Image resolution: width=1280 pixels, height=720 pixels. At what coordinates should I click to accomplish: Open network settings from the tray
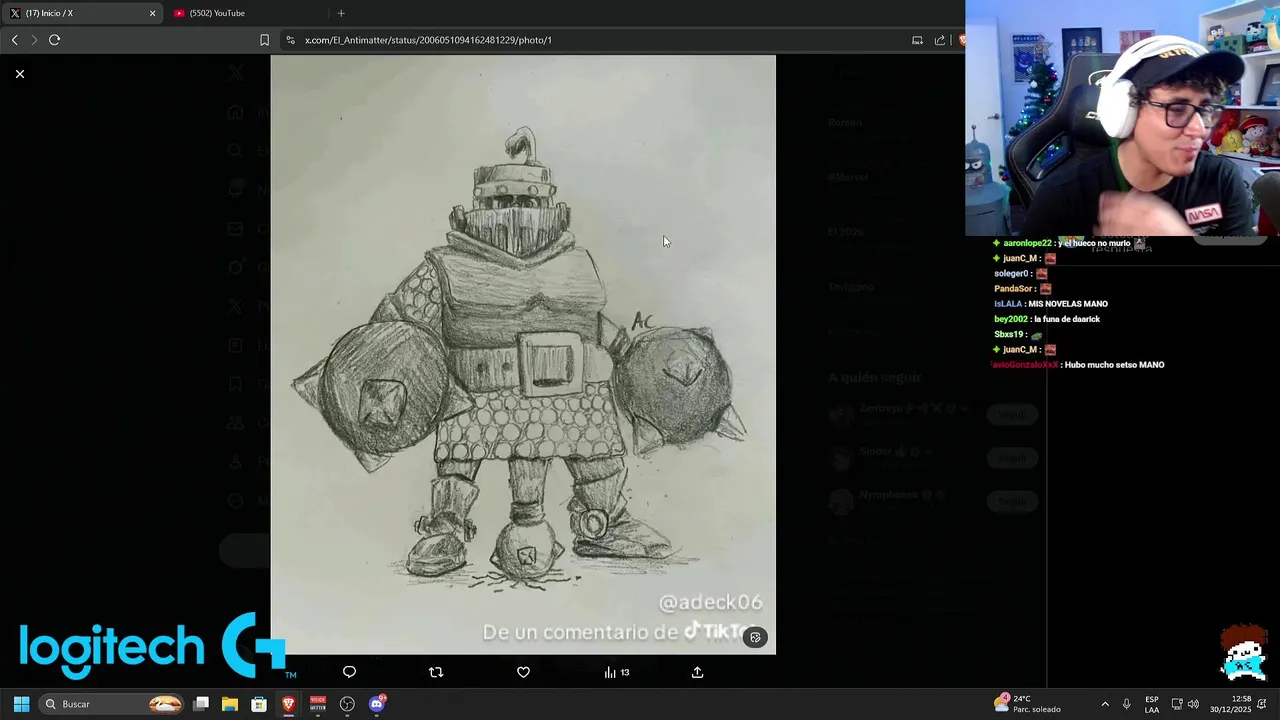coord(1177,704)
